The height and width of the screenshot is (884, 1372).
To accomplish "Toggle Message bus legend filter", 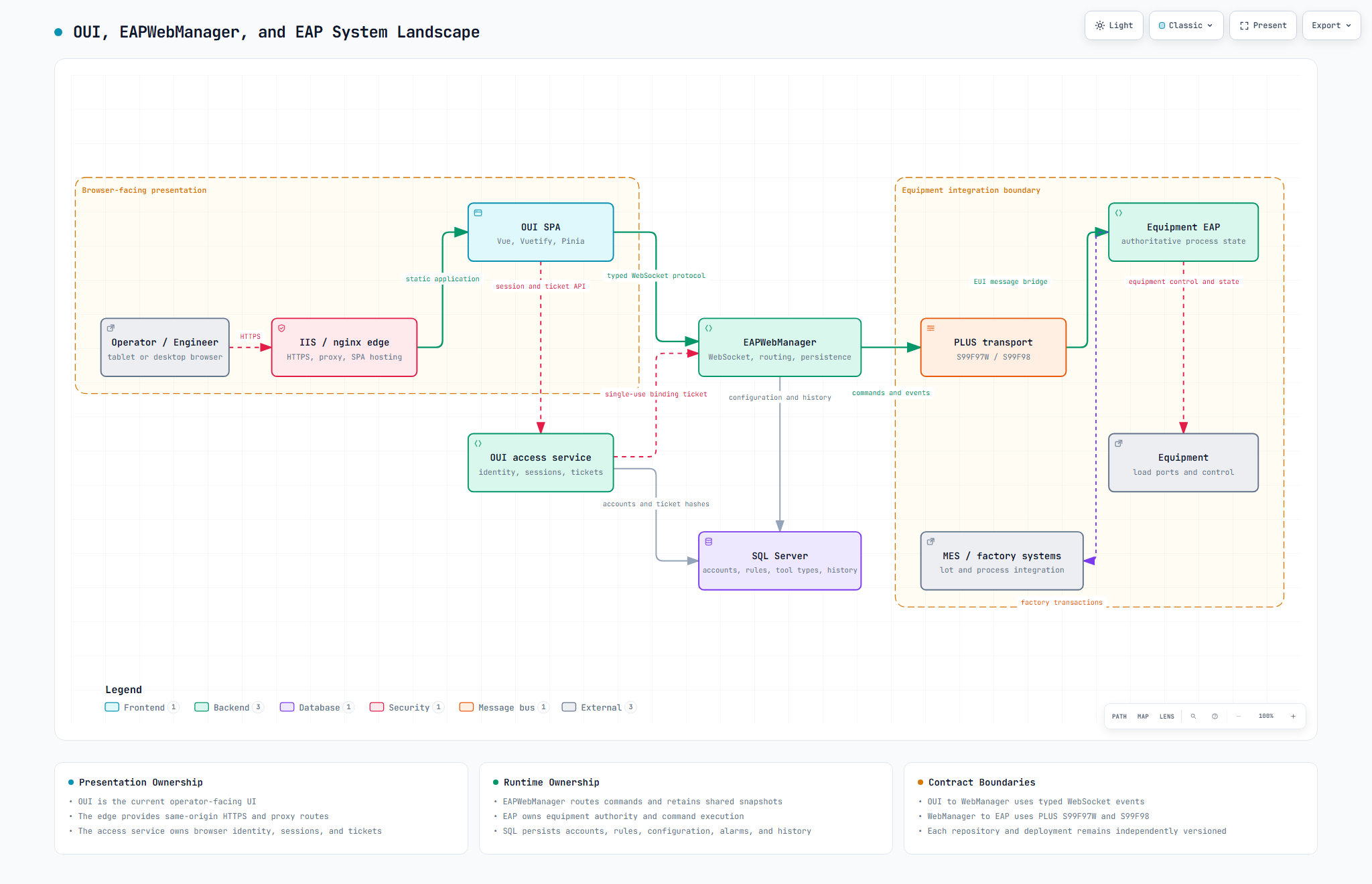I will 504,707.
